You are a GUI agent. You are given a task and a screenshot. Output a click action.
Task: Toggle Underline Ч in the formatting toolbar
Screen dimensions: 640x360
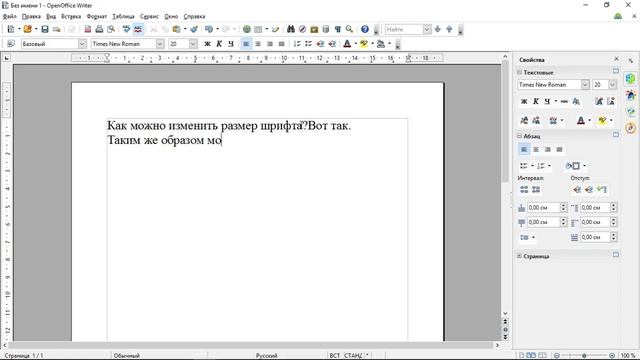click(x=231, y=44)
